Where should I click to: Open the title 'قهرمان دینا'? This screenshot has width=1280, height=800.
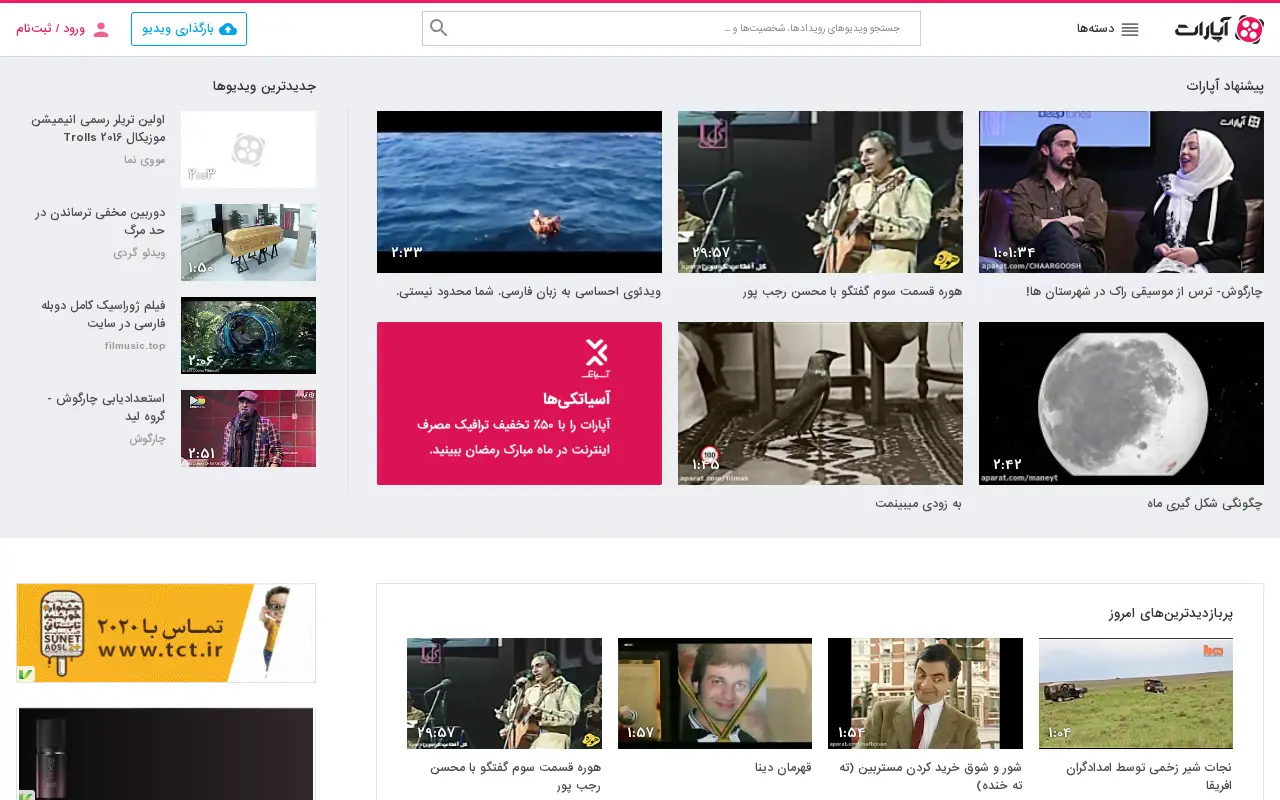point(783,768)
